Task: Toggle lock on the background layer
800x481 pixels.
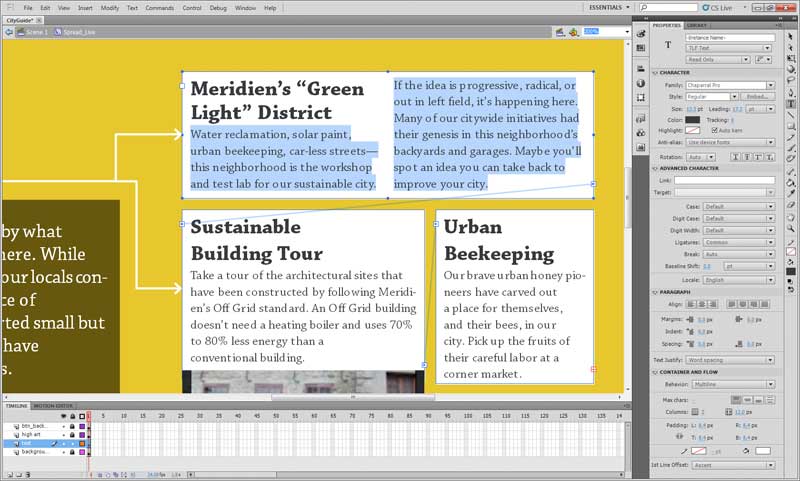Action: click(x=72, y=452)
